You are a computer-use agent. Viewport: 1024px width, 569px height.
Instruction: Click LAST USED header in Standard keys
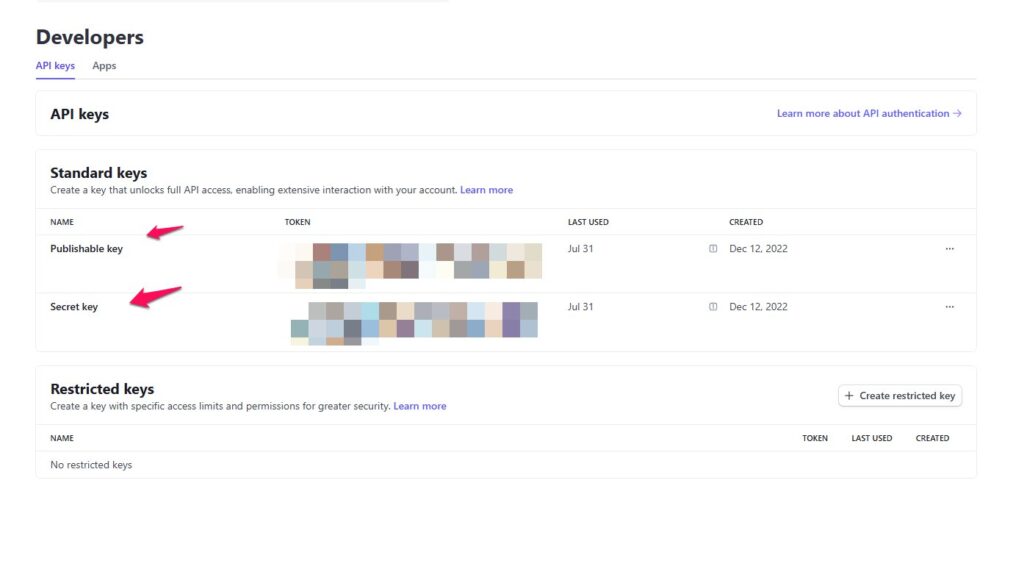(588, 222)
